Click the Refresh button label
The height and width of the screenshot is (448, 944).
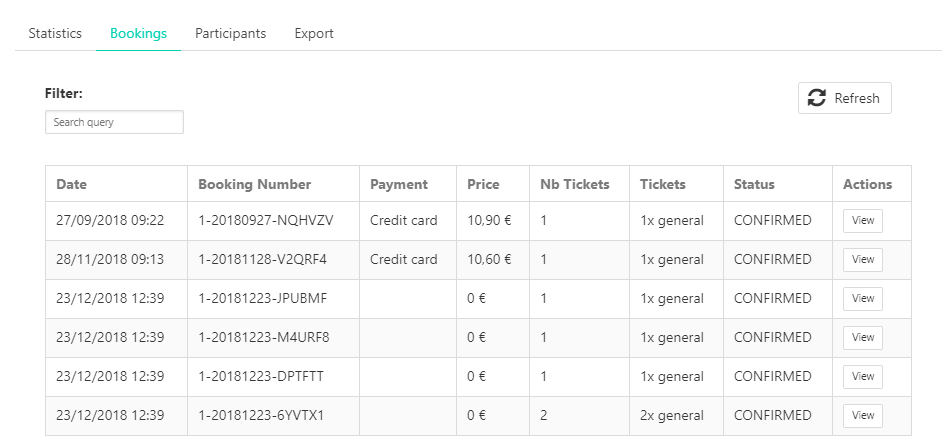(x=857, y=98)
